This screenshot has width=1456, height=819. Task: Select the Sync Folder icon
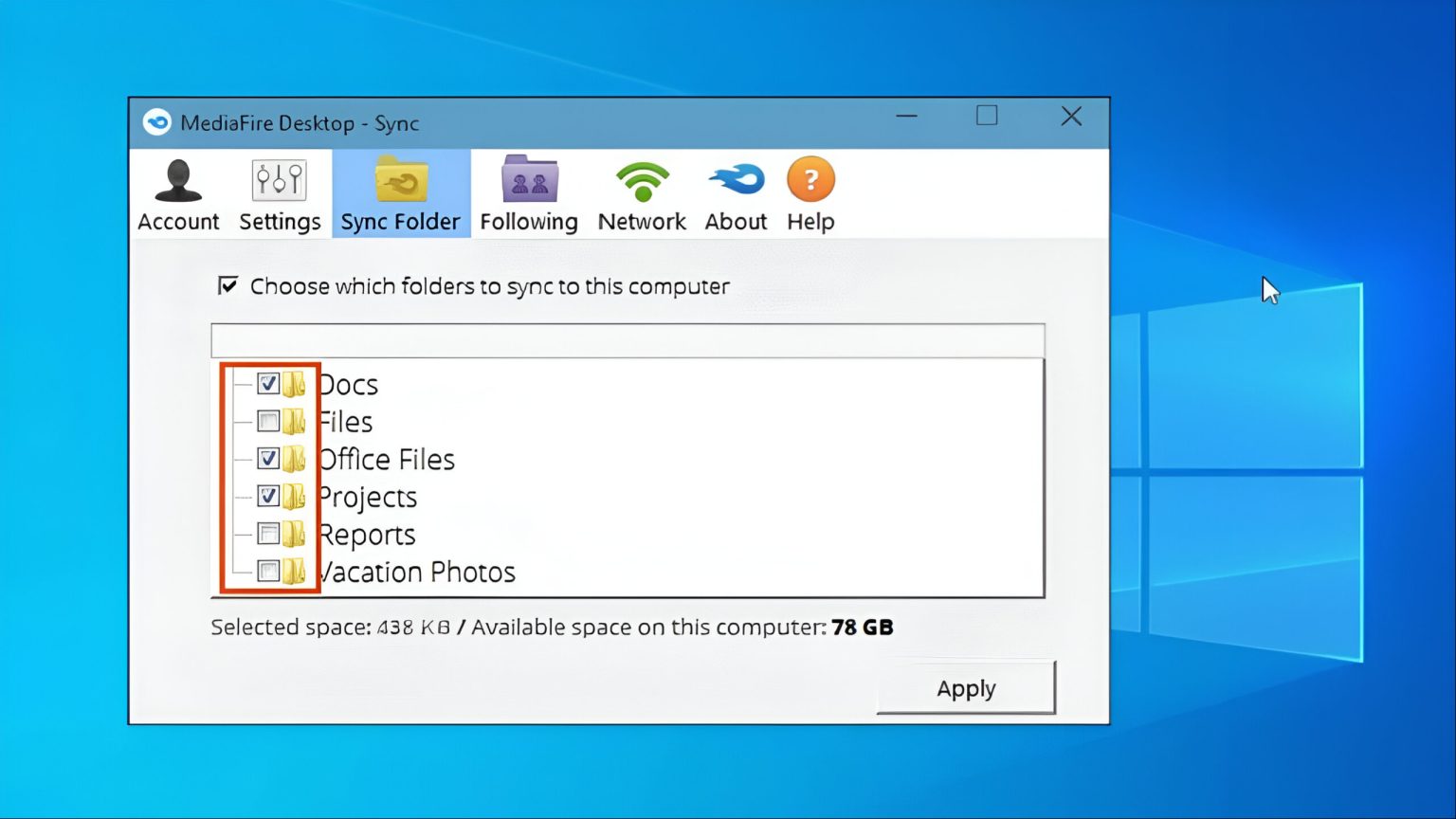400,180
